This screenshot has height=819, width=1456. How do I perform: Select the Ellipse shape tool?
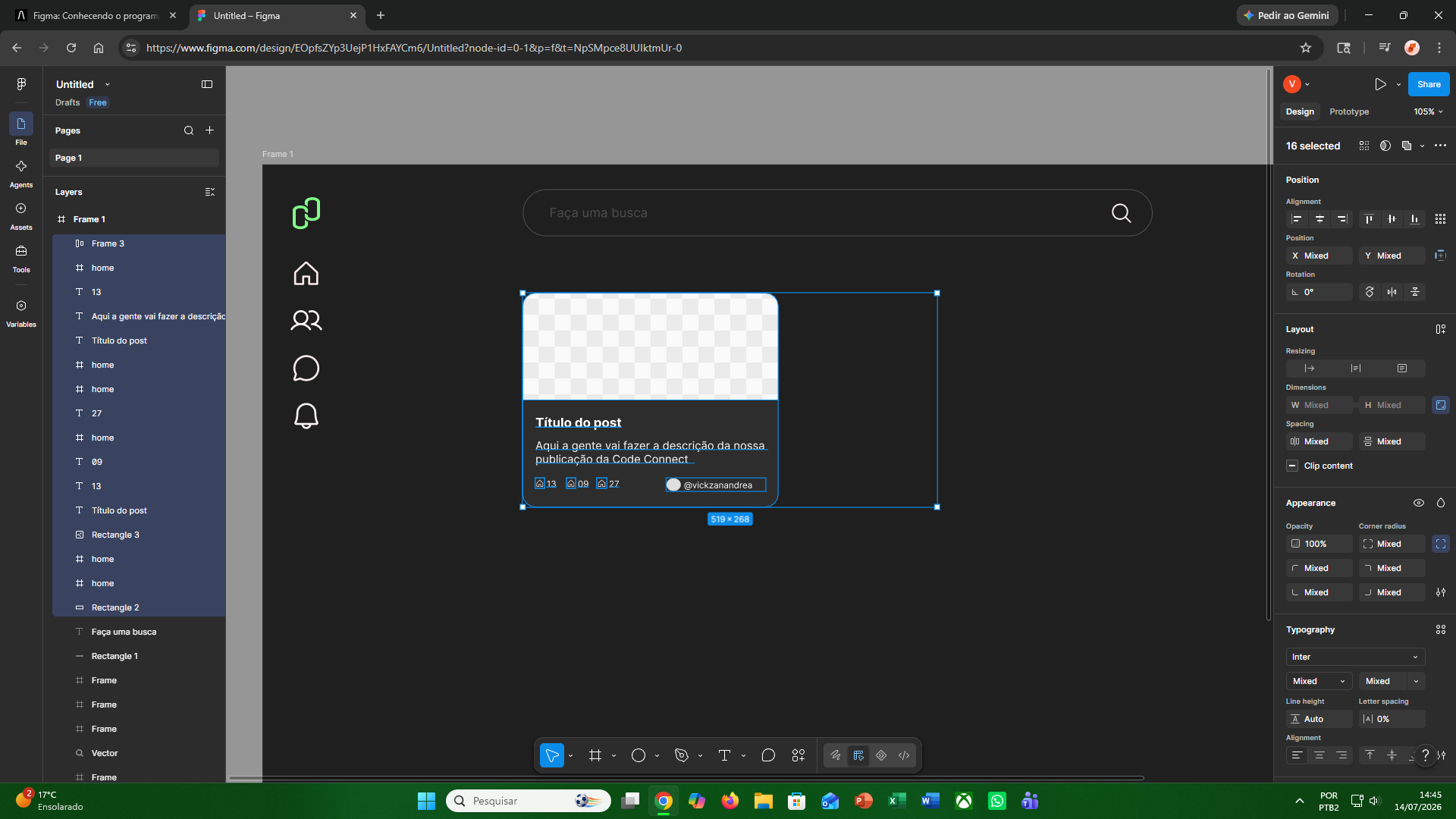coord(639,755)
